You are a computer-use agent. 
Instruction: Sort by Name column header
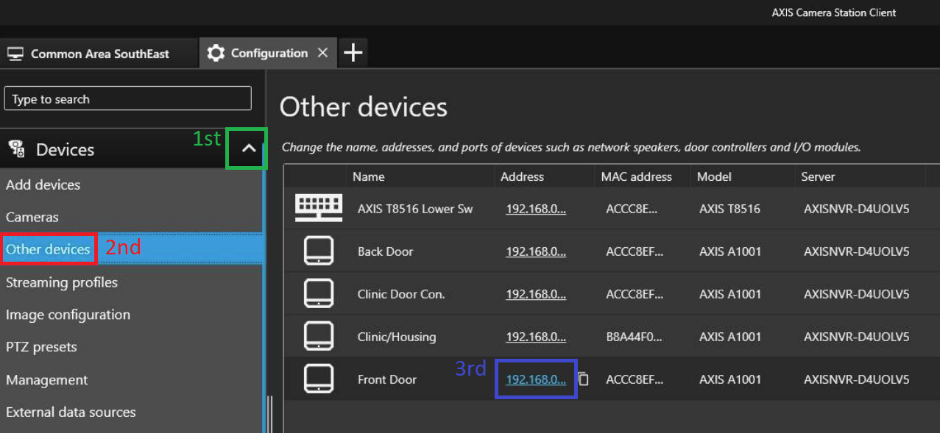pyautogui.click(x=368, y=177)
